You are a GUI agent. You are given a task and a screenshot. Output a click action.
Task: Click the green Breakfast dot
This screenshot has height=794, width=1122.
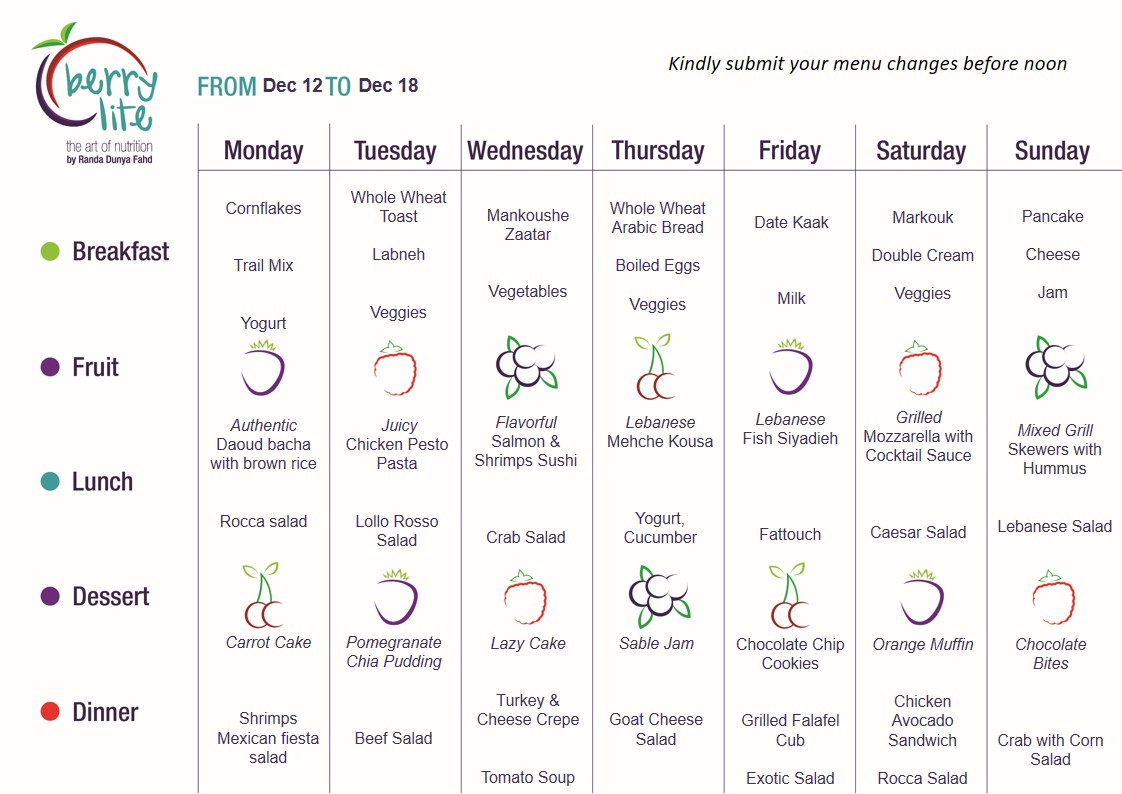pyautogui.click(x=50, y=251)
